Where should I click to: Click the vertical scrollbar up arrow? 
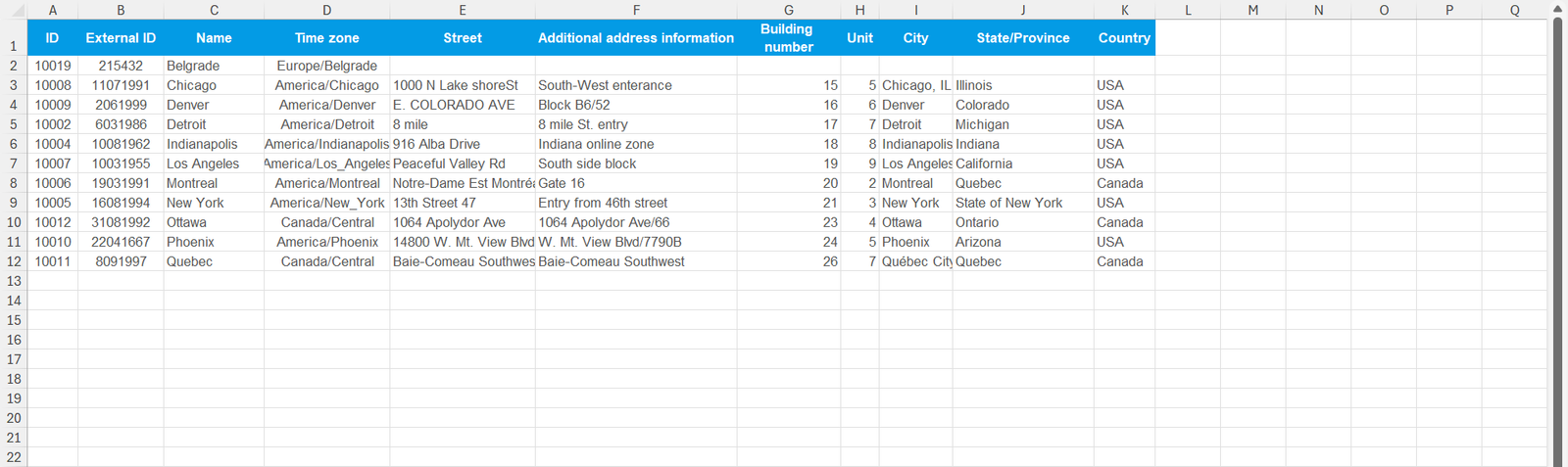tap(1558, 9)
